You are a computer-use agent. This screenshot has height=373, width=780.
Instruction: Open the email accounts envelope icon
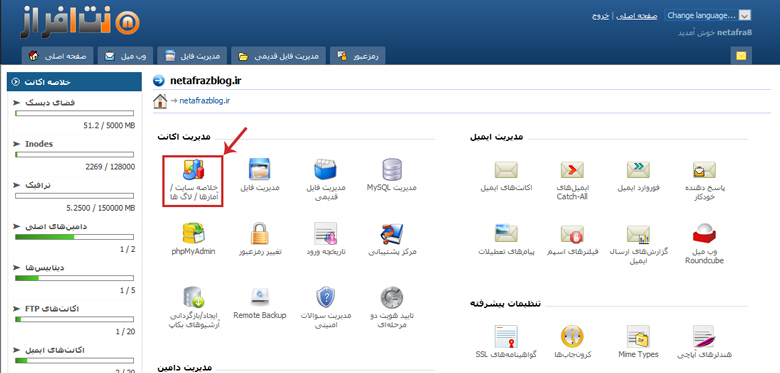coord(506,170)
